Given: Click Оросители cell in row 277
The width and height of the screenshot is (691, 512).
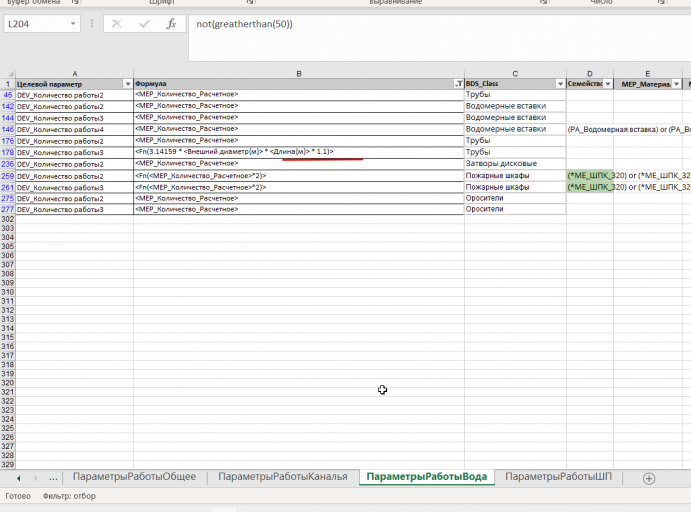Looking at the screenshot, I should pos(515,209).
